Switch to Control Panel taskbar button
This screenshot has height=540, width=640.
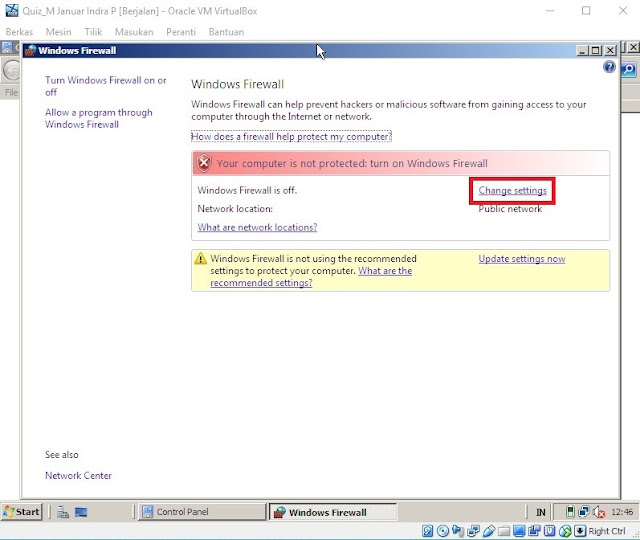coord(202,512)
